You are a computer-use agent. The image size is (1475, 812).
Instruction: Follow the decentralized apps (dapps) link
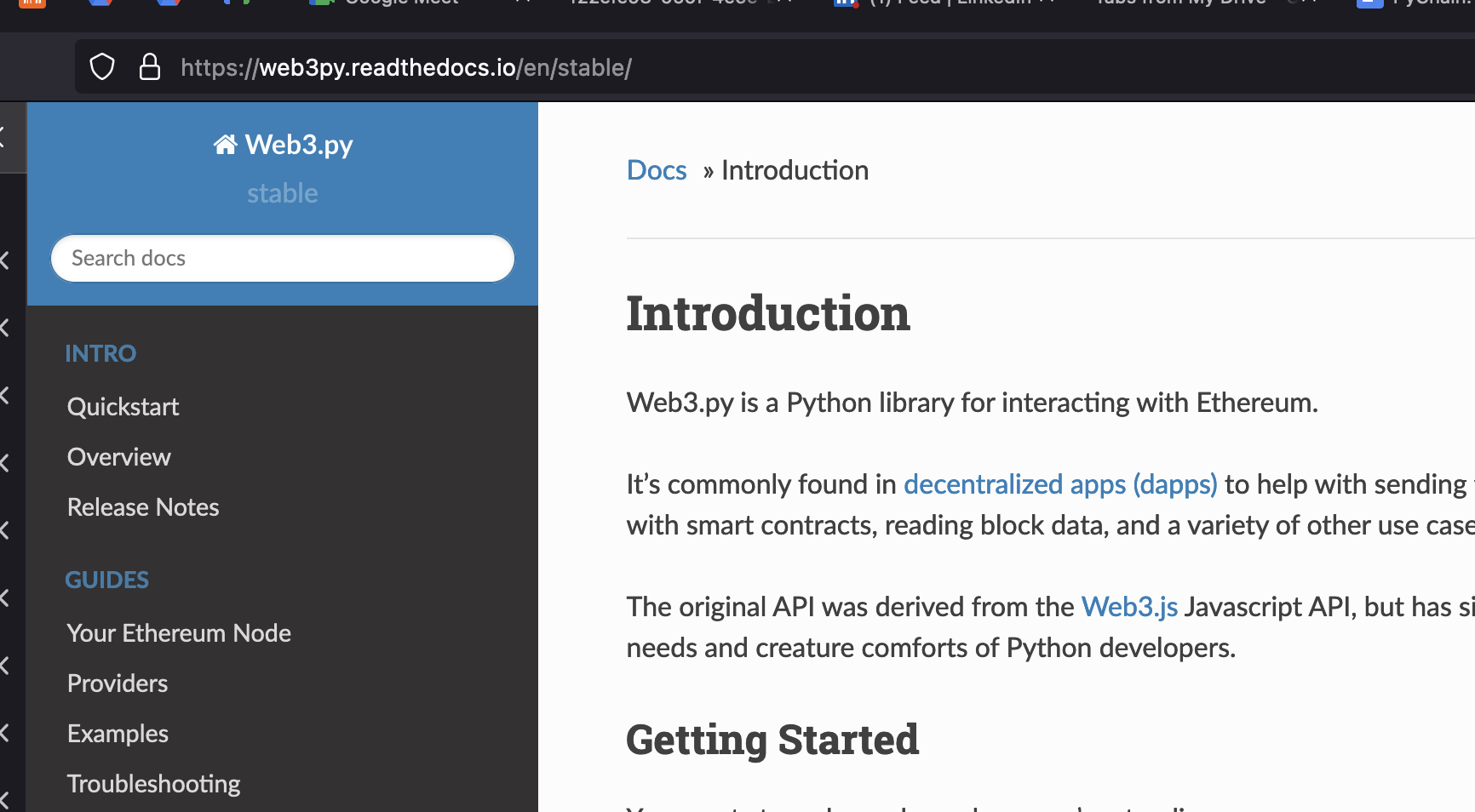click(1059, 483)
